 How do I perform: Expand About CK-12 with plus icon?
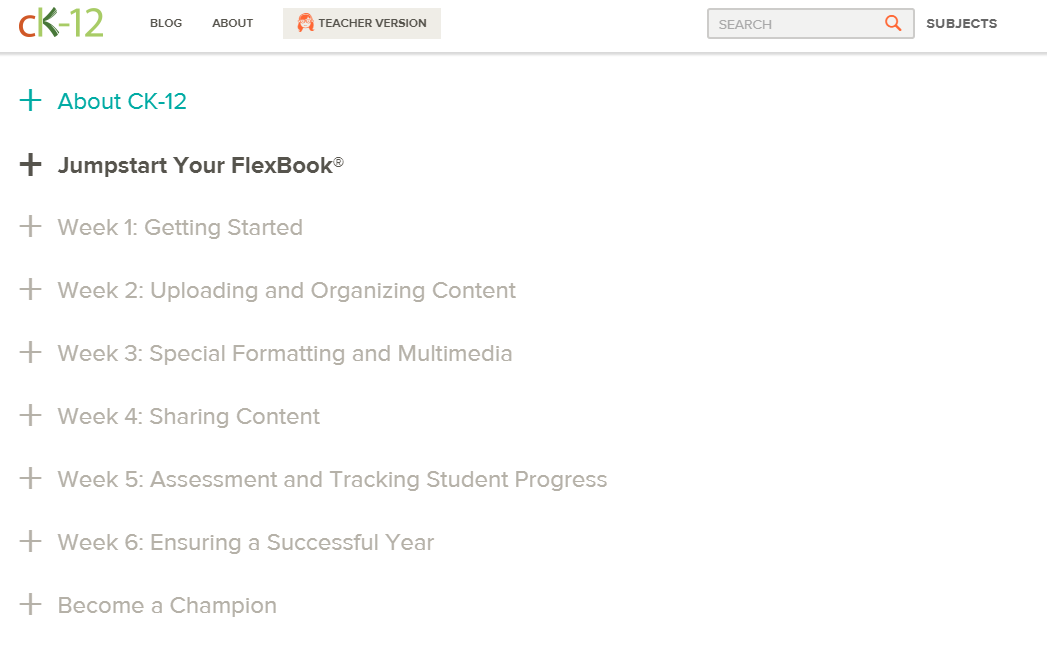31,101
